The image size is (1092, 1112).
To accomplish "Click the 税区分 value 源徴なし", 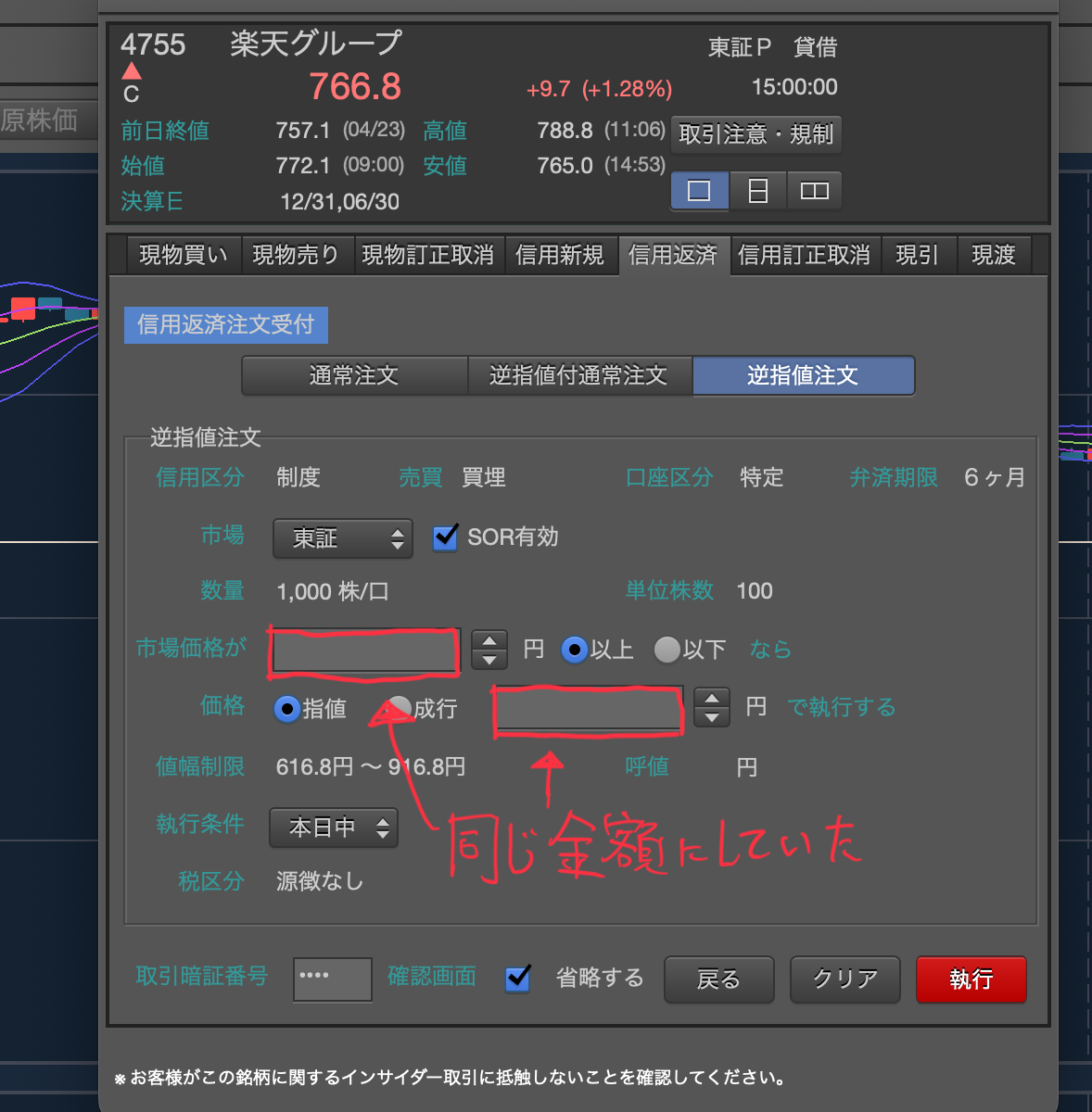I will point(320,881).
